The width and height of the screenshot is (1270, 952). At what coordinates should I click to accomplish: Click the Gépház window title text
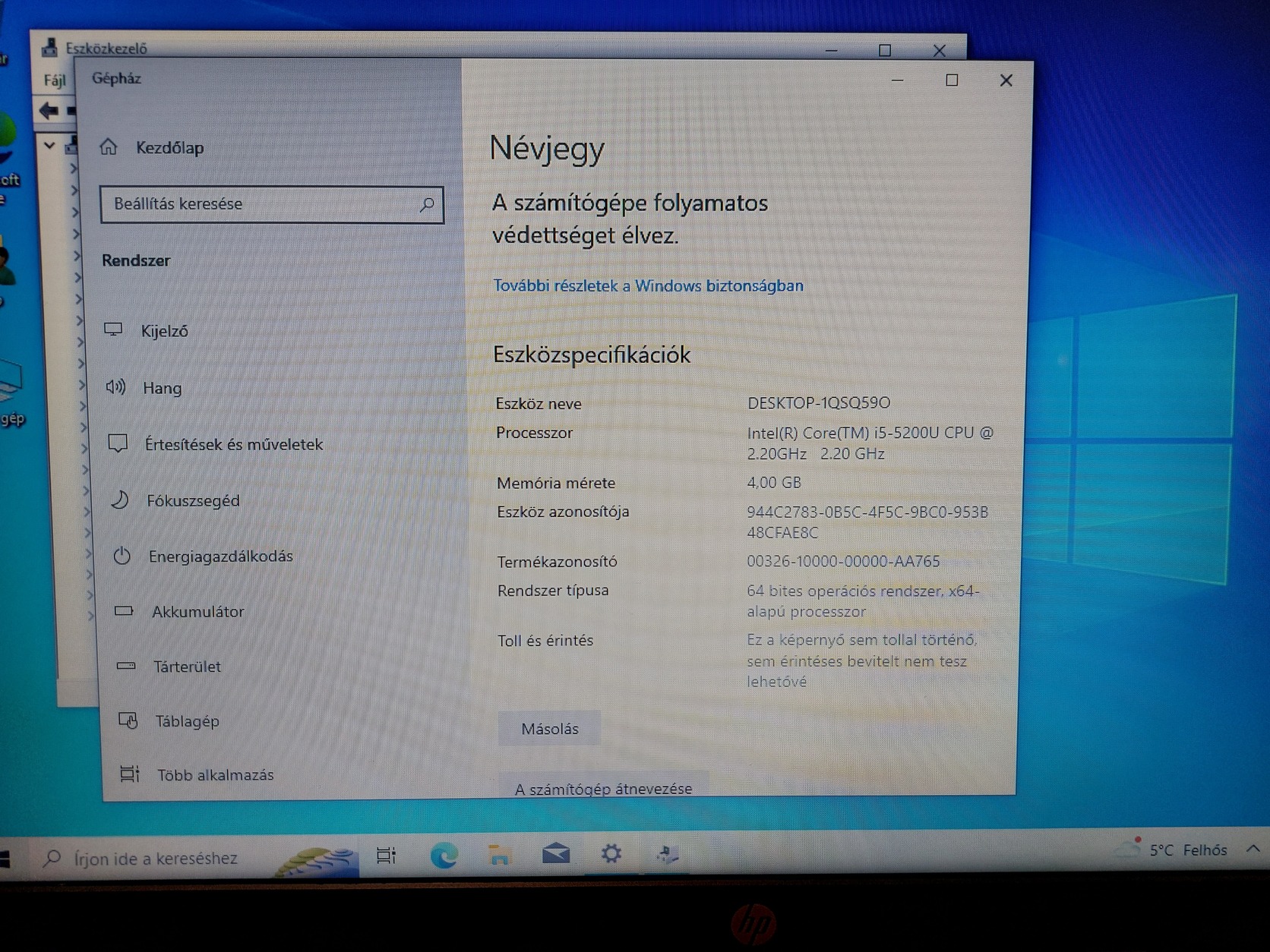[116, 78]
